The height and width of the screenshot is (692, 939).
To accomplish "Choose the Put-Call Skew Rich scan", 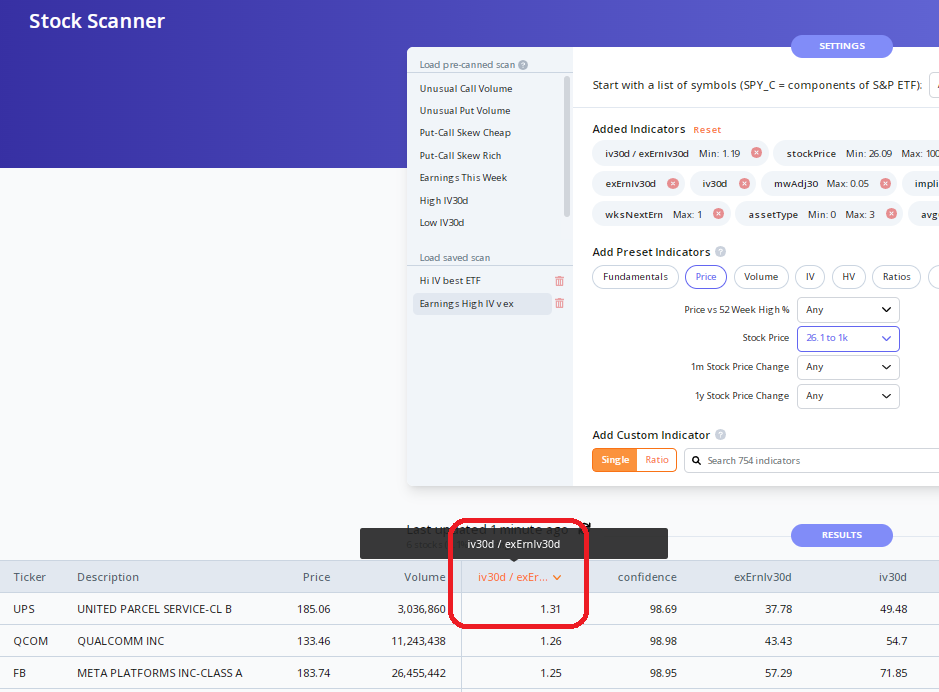I will coord(460,156).
